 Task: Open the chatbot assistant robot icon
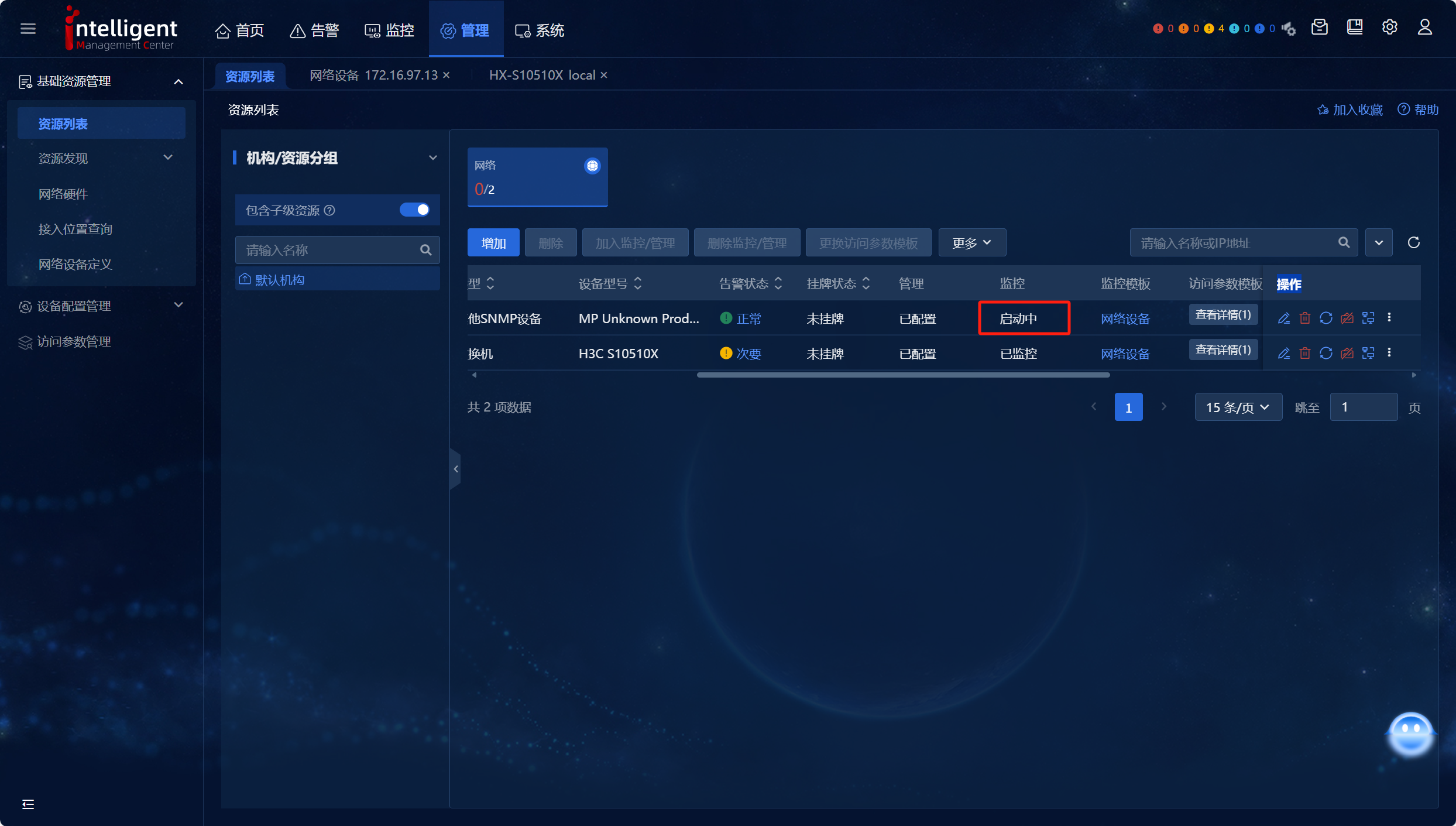click(1410, 734)
